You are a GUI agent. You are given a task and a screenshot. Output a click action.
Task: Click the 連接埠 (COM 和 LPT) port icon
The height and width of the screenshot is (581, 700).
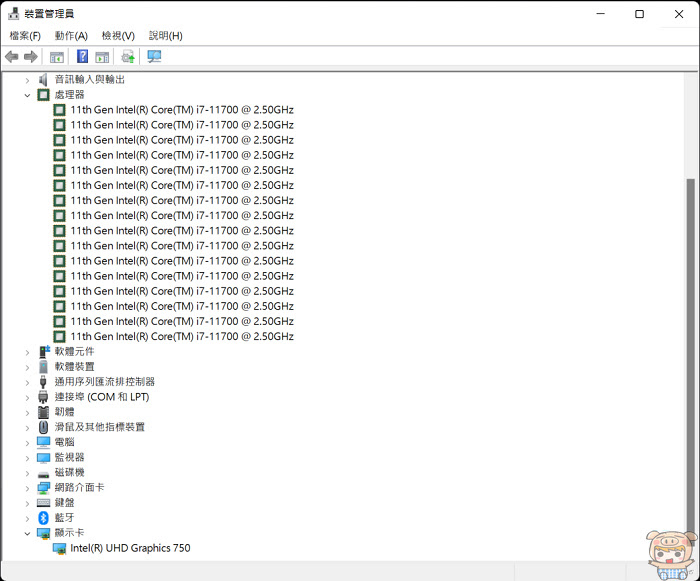[43, 397]
